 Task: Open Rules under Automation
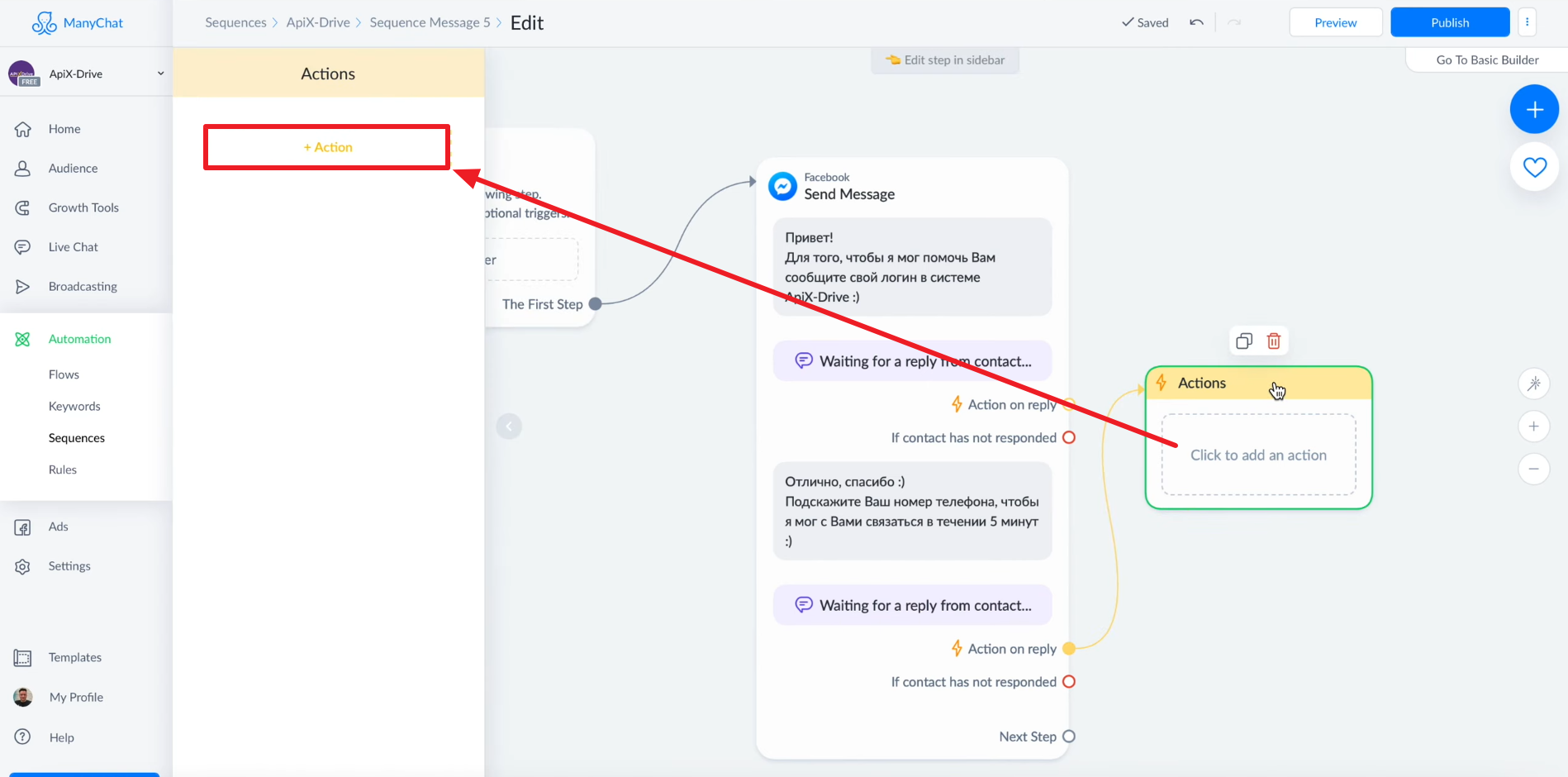pyautogui.click(x=63, y=470)
